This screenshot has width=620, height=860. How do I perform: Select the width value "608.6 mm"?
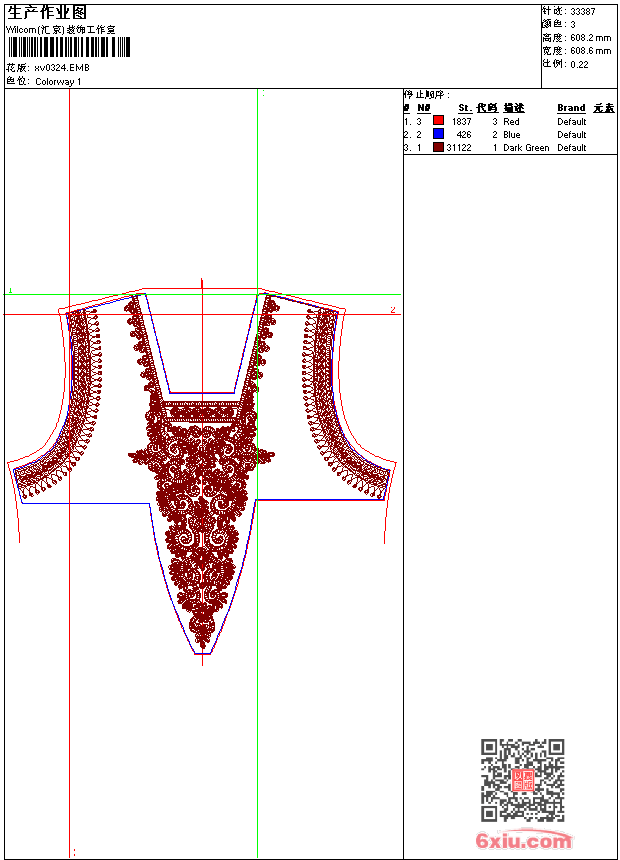[x=591, y=51]
